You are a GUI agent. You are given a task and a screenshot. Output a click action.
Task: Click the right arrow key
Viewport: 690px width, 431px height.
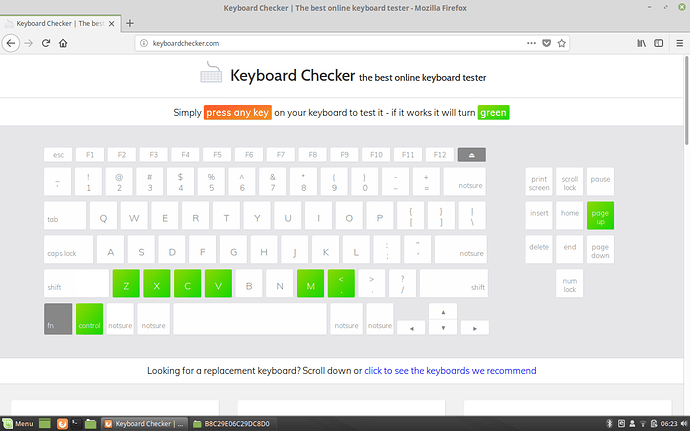tap(474, 328)
